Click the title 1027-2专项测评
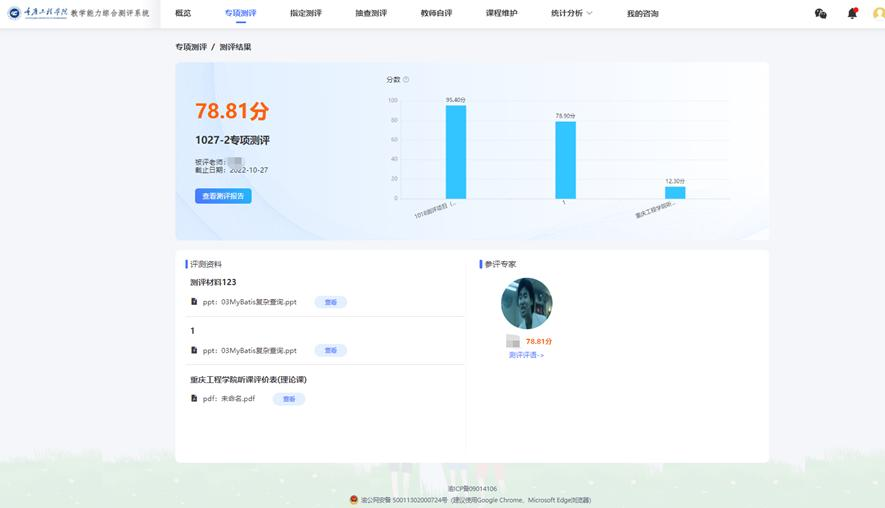Image resolution: width=885 pixels, height=508 pixels. pyautogui.click(x=233, y=140)
